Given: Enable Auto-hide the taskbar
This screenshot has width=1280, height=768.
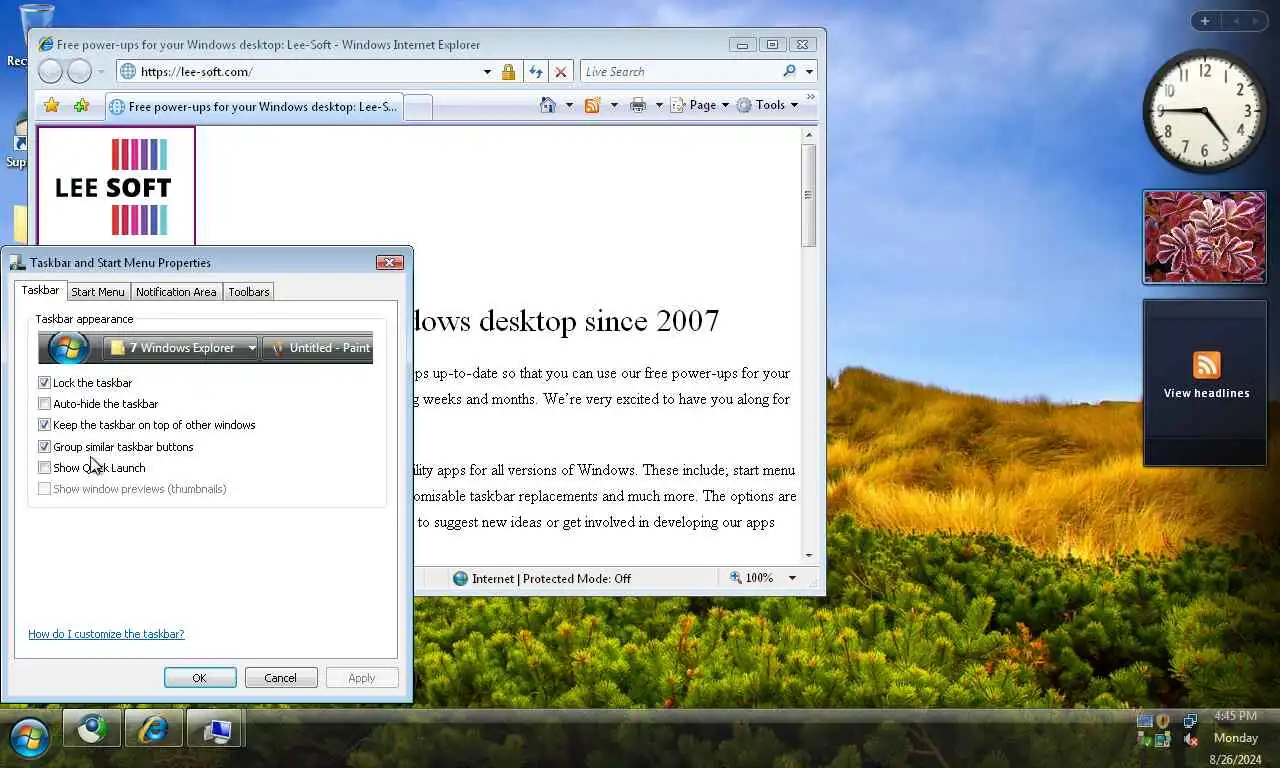Looking at the screenshot, I should pyautogui.click(x=44, y=403).
